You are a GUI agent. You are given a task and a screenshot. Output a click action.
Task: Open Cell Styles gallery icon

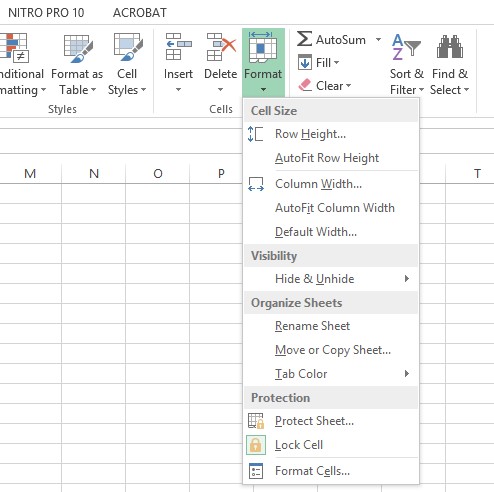(128, 47)
